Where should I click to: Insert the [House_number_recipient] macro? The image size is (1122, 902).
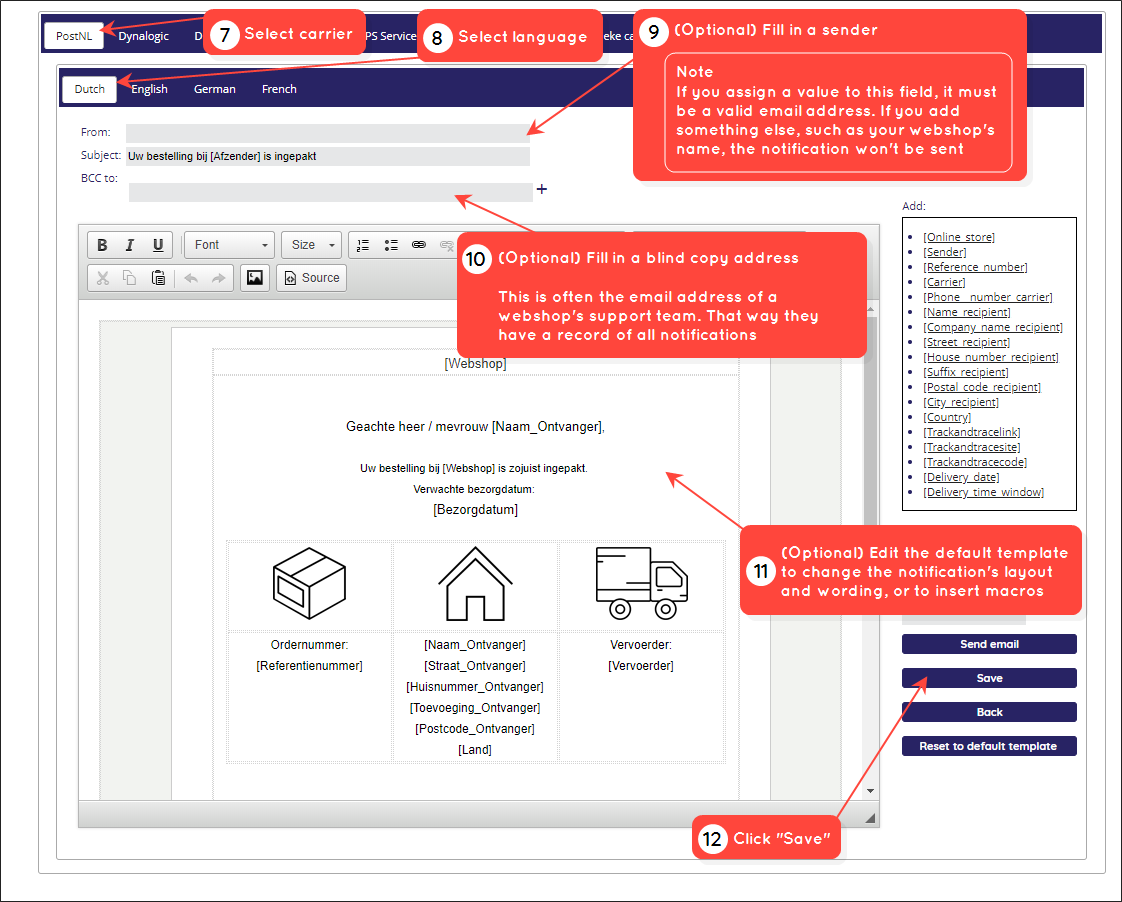tap(991, 357)
